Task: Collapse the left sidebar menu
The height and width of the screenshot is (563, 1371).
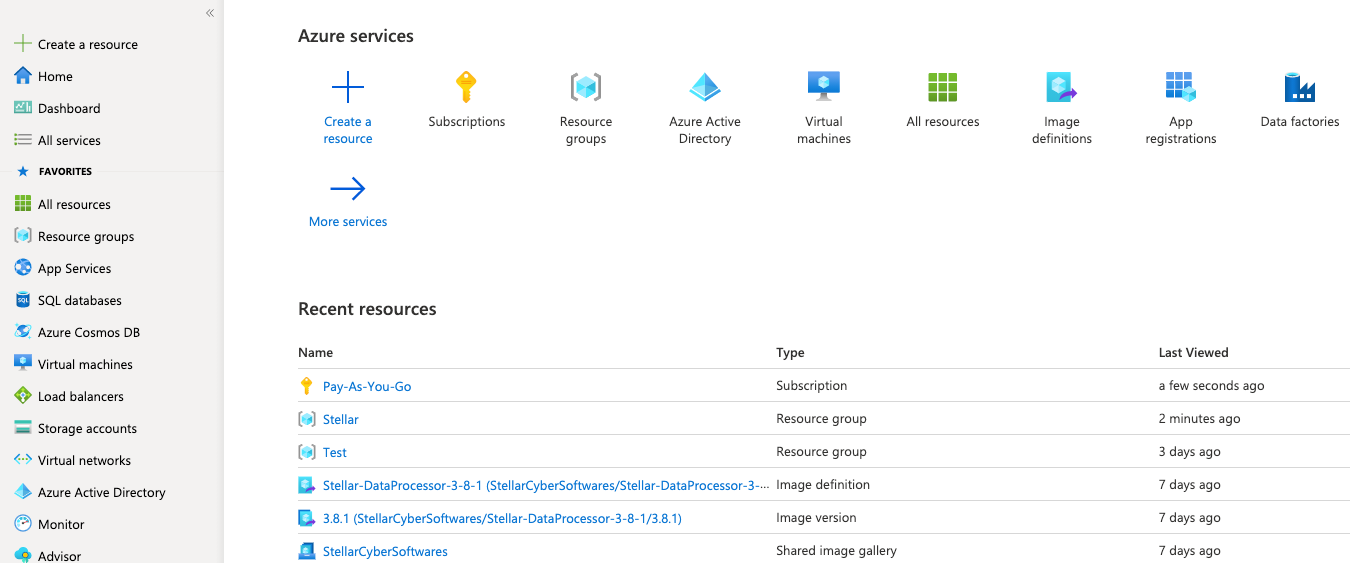Action: click(x=210, y=13)
